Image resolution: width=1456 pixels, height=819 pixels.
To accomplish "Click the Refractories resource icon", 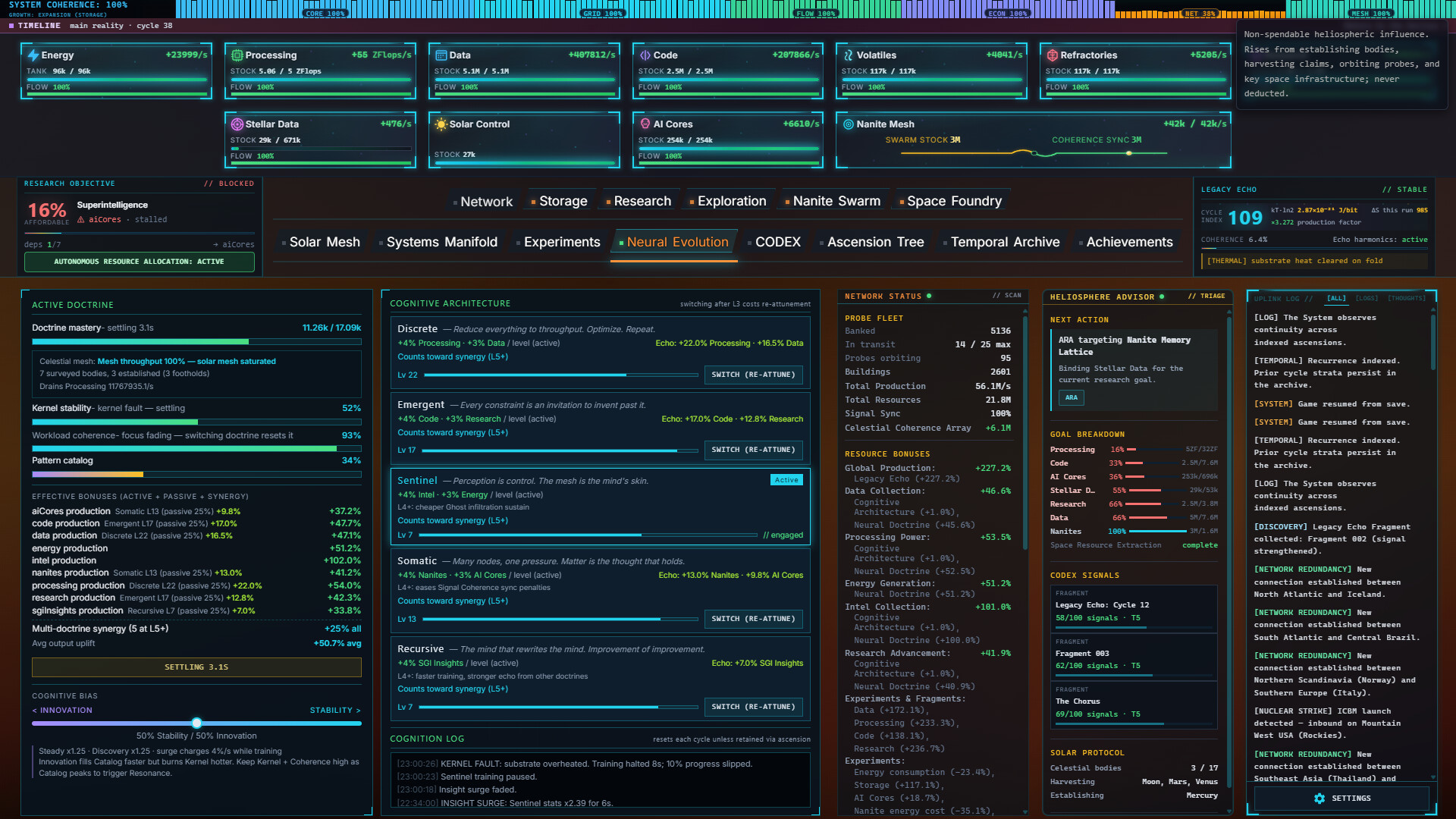I will pyautogui.click(x=1052, y=55).
